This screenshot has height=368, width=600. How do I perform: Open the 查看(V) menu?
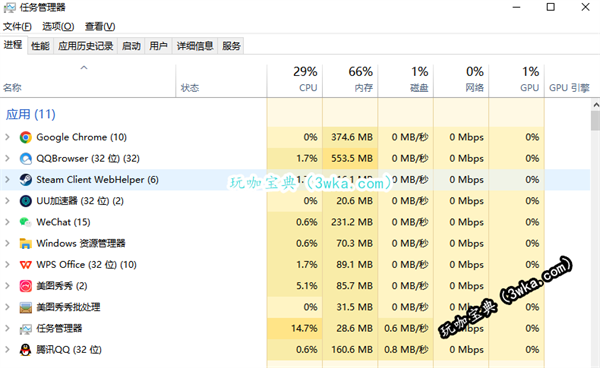(100, 26)
